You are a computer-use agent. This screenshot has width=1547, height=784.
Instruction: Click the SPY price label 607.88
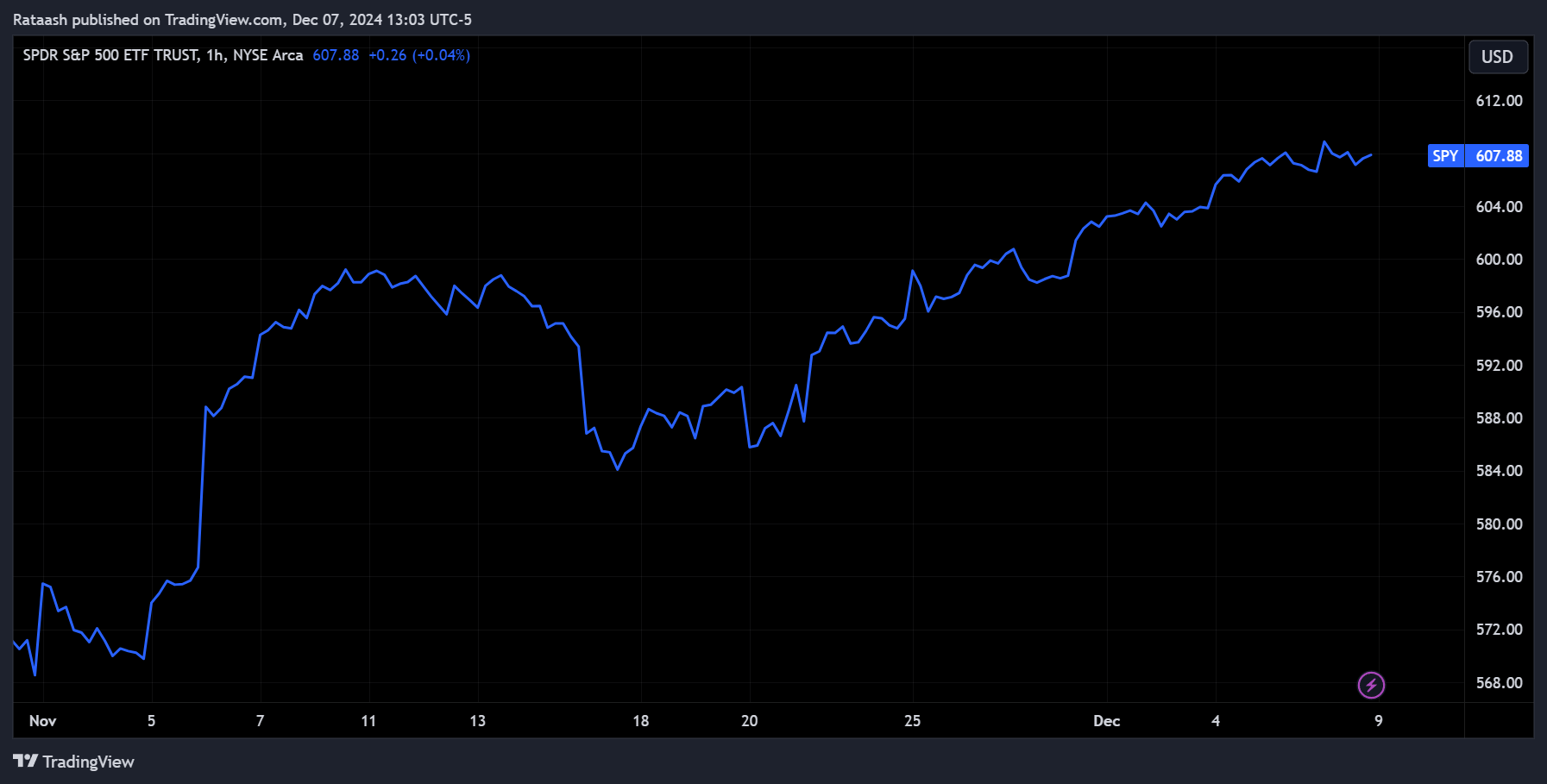tap(1478, 156)
